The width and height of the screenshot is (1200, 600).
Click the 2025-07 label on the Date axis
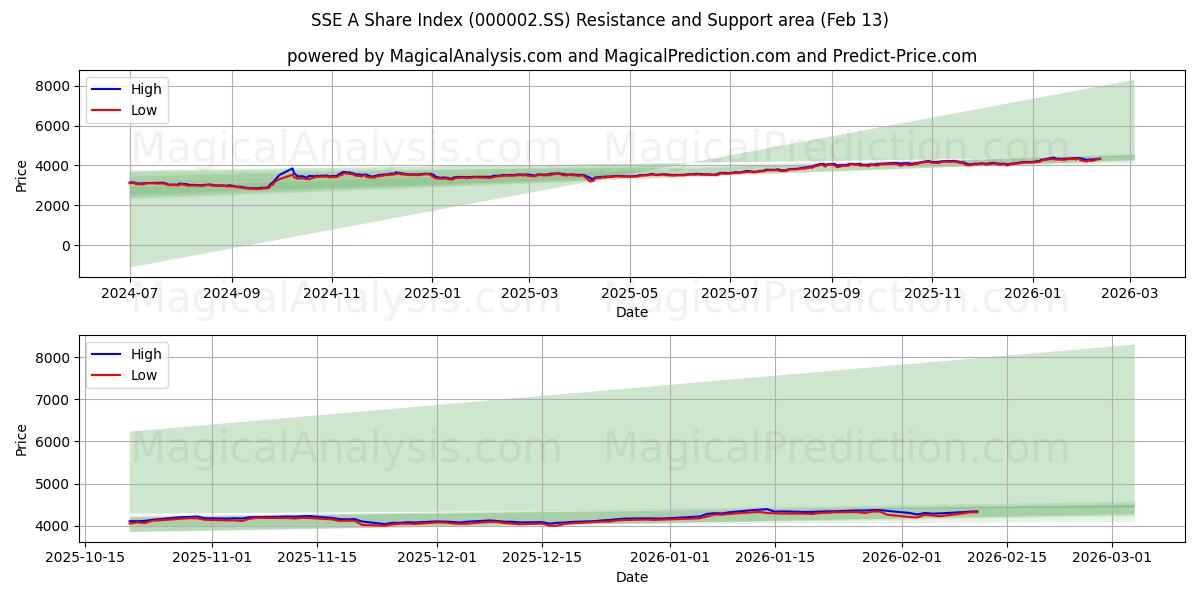pyautogui.click(x=732, y=289)
